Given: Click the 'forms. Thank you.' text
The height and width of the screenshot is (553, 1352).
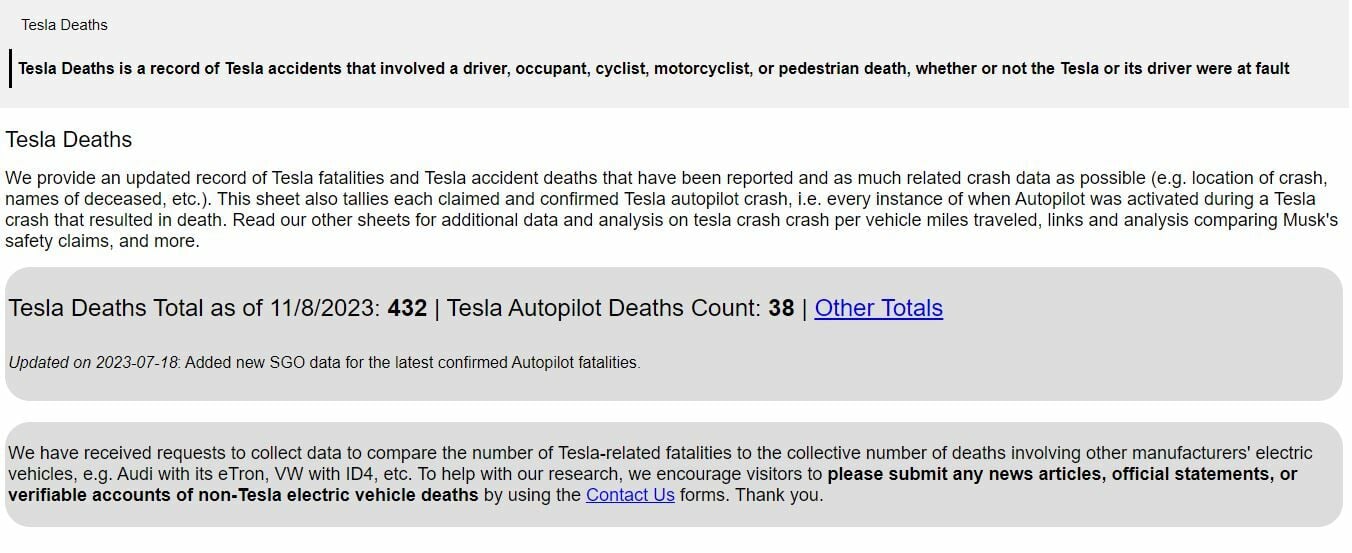Looking at the screenshot, I should click(751, 495).
